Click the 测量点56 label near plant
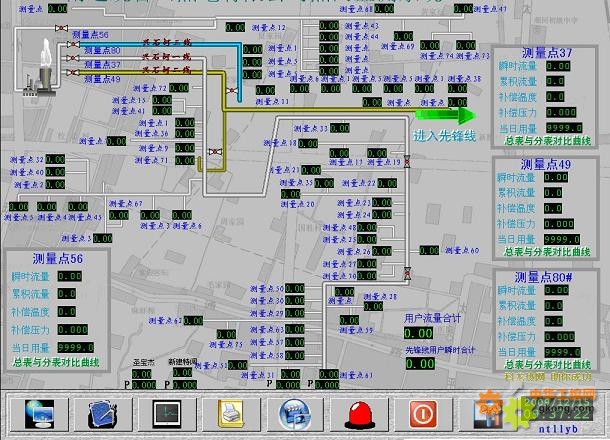 (90, 34)
